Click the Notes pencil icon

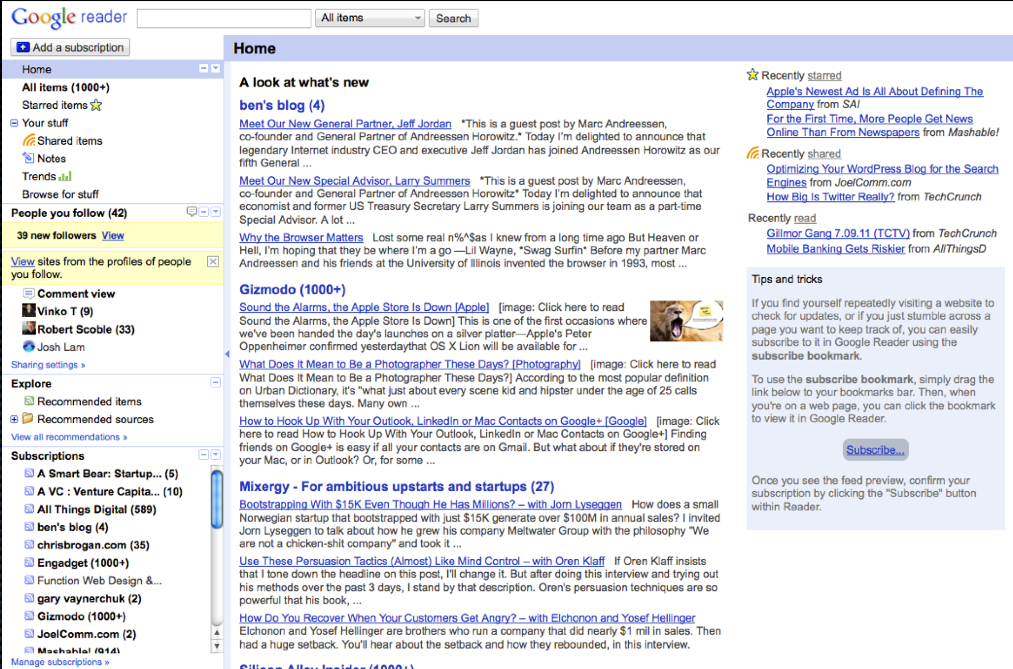(x=28, y=158)
